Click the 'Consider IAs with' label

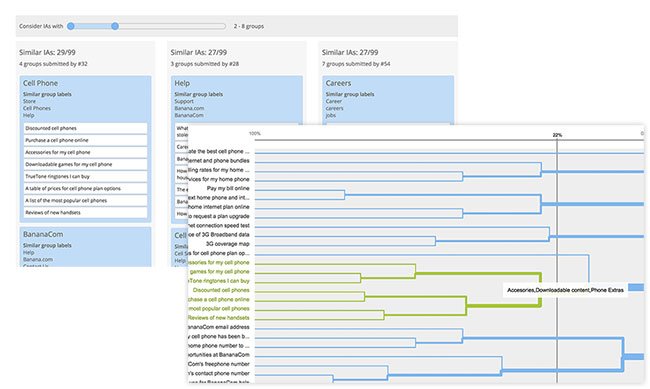click(41, 26)
